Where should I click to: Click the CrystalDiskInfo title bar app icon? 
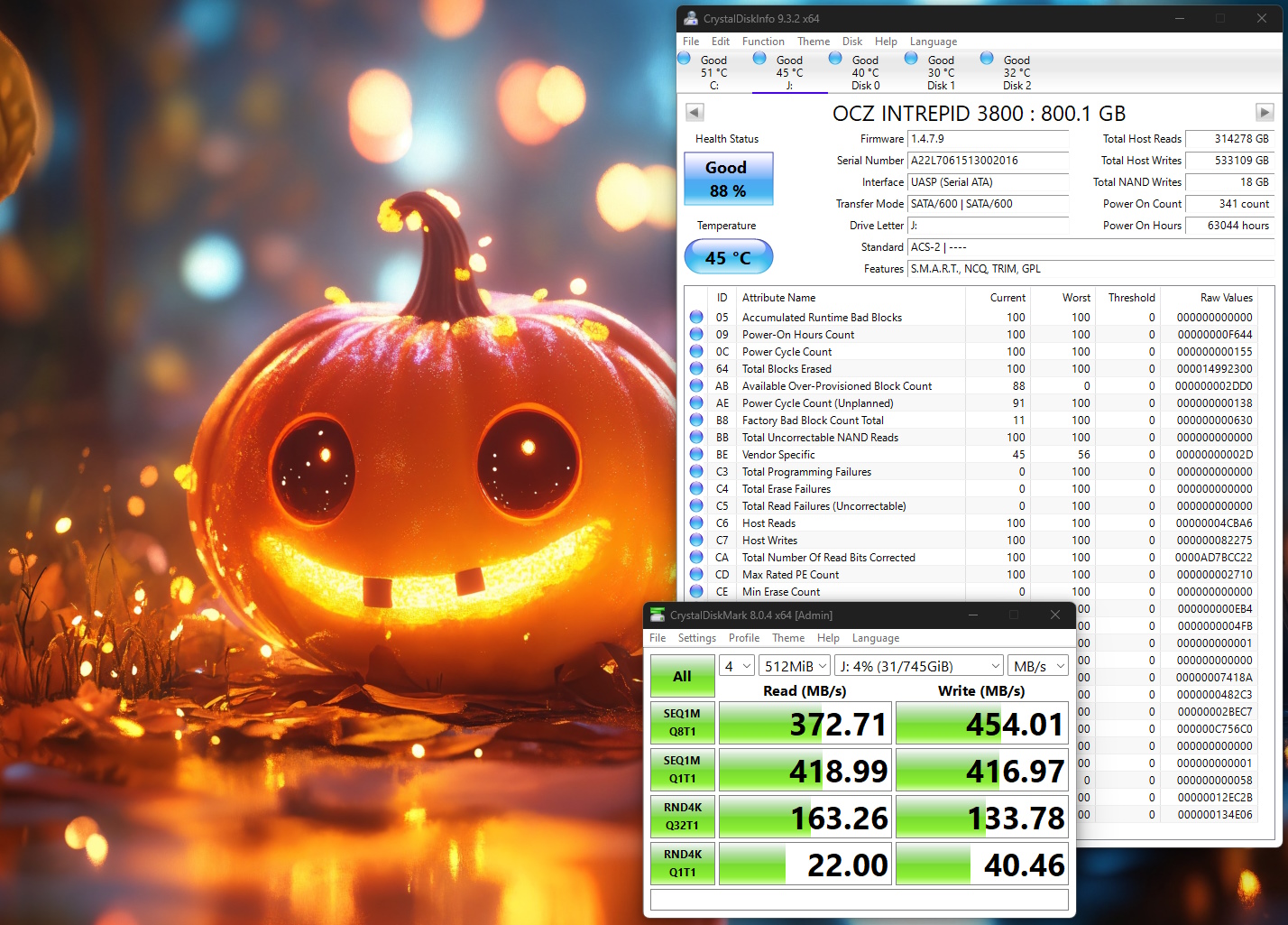(x=691, y=18)
